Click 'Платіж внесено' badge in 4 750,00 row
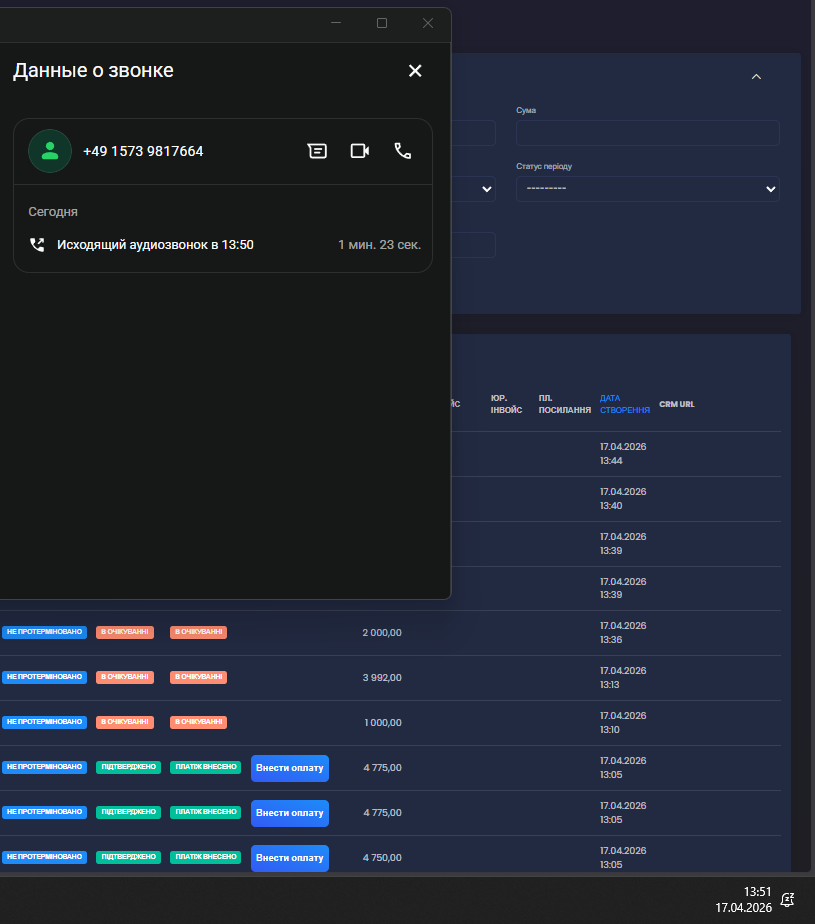 206,857
